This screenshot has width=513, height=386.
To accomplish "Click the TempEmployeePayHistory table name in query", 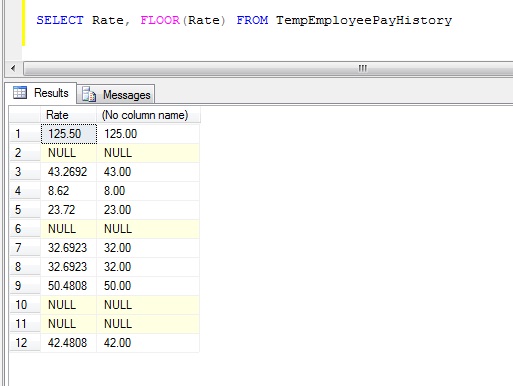I will (x=364, y=21).
